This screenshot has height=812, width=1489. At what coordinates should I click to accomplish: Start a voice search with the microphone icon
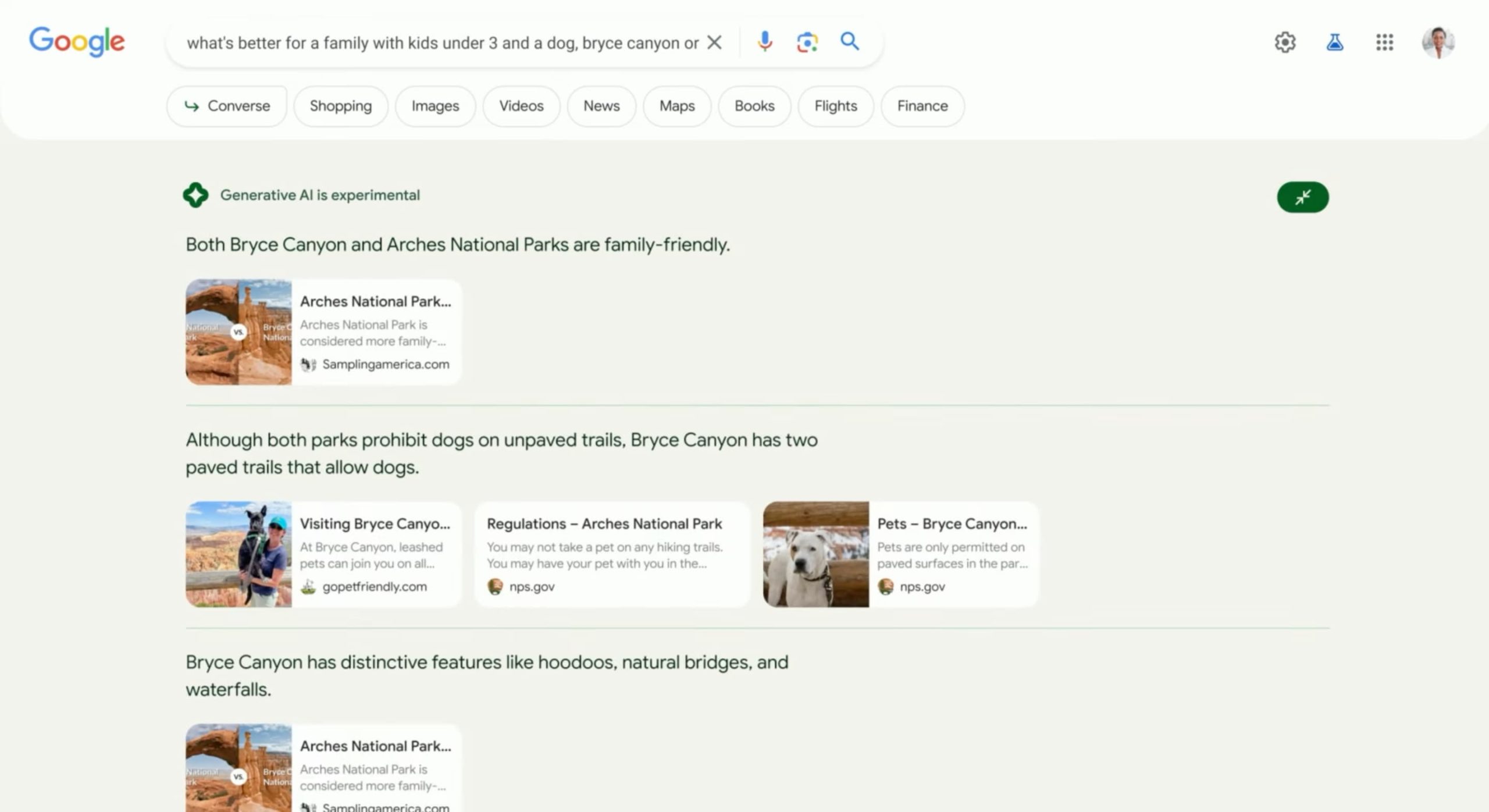pyautogui.click(x=765, y=41)
